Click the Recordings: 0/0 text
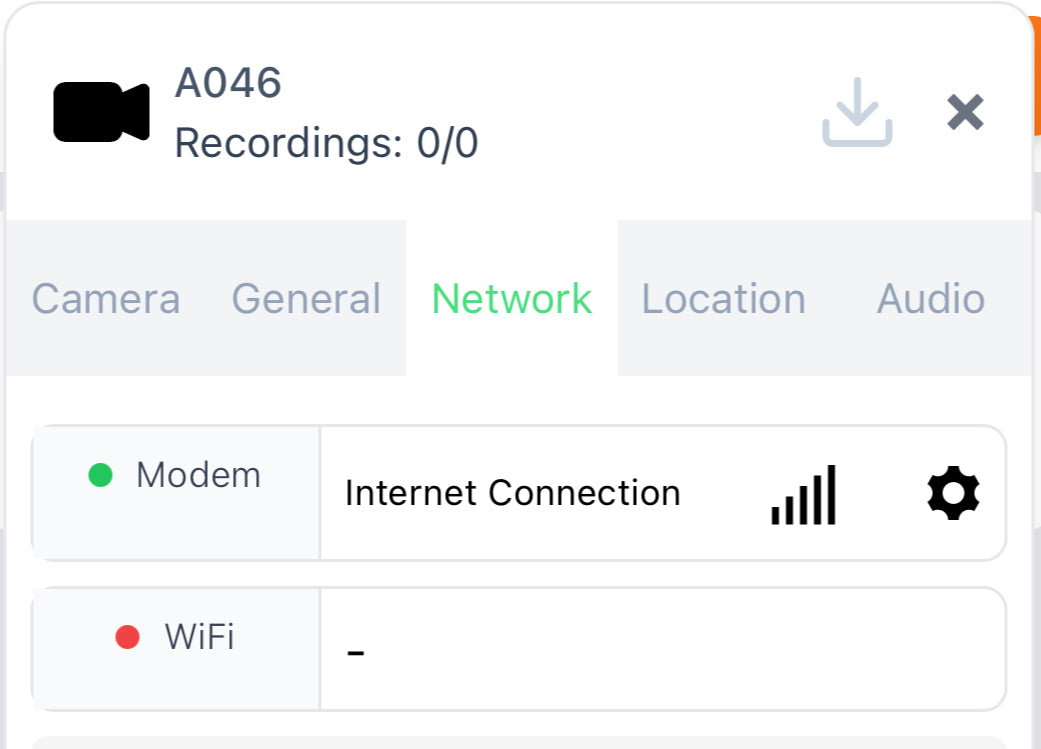Image resolution: width=1041 pixels, height=749 pixels. pos(326,143)
